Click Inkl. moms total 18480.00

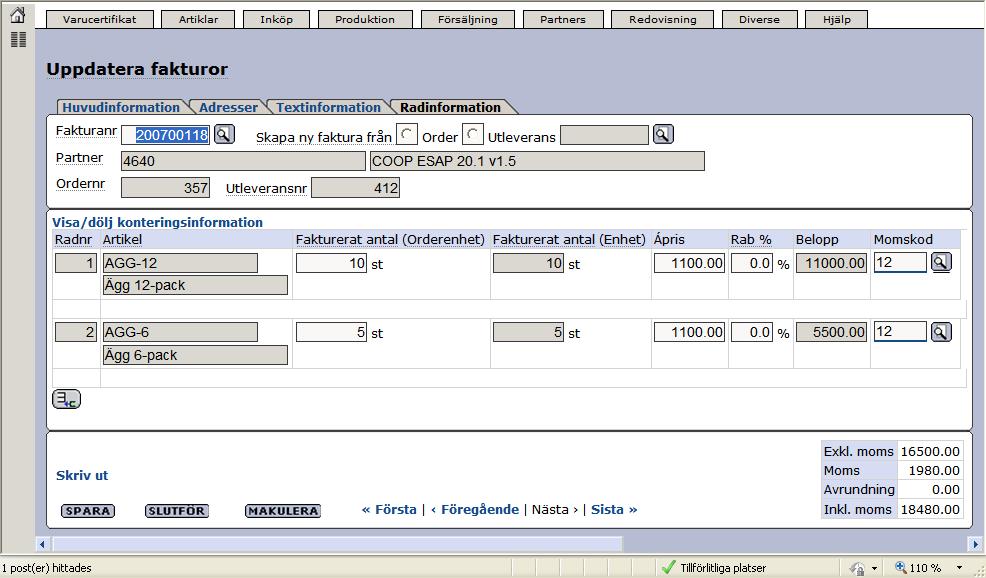click(930, 509)
